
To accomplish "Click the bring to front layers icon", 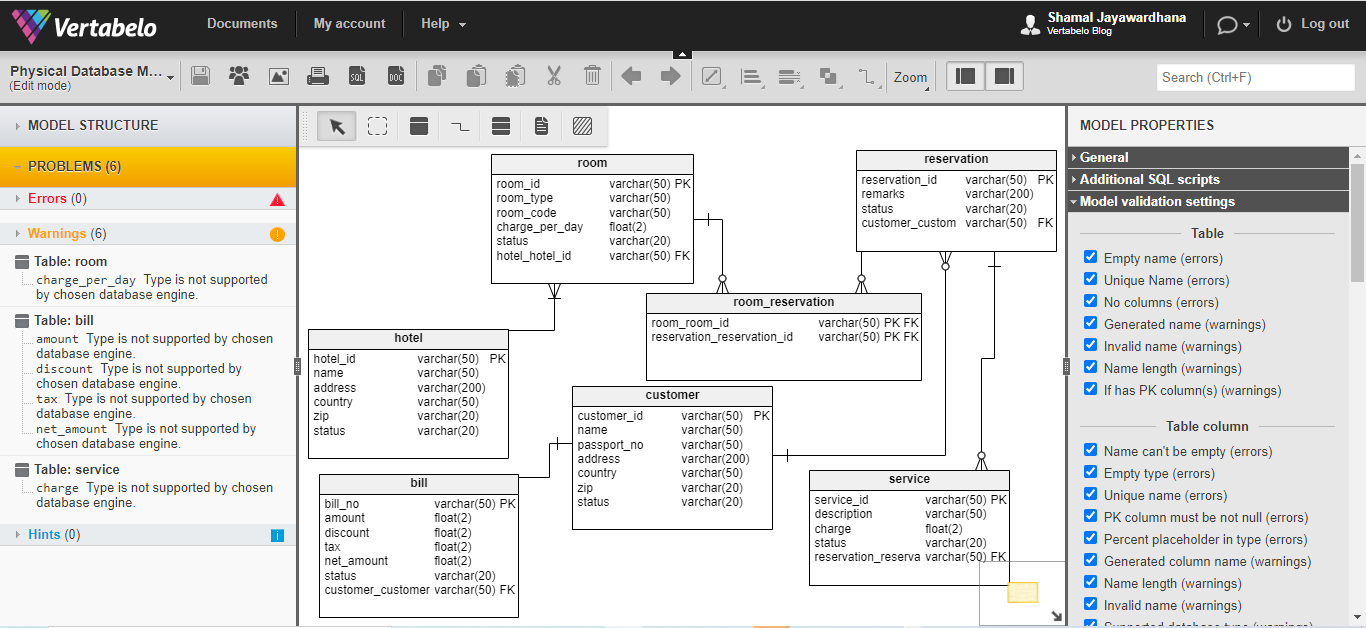I will point(828,76).
